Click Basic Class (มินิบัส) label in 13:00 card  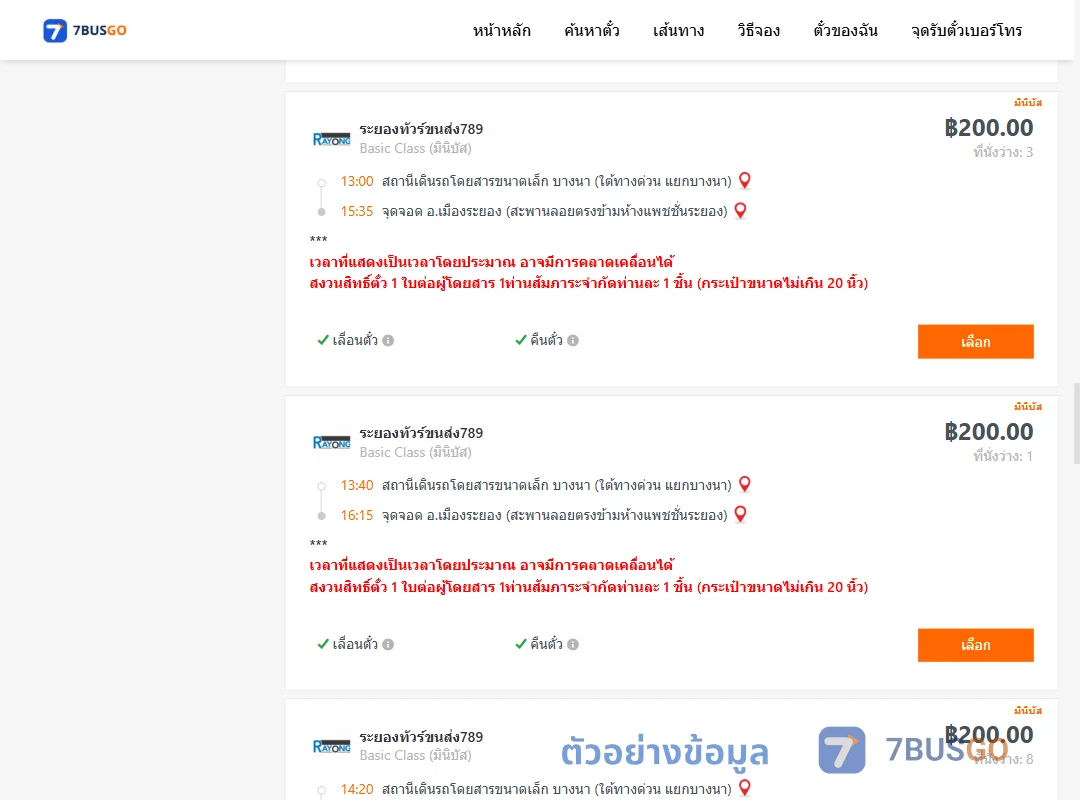tap(415, 148)
